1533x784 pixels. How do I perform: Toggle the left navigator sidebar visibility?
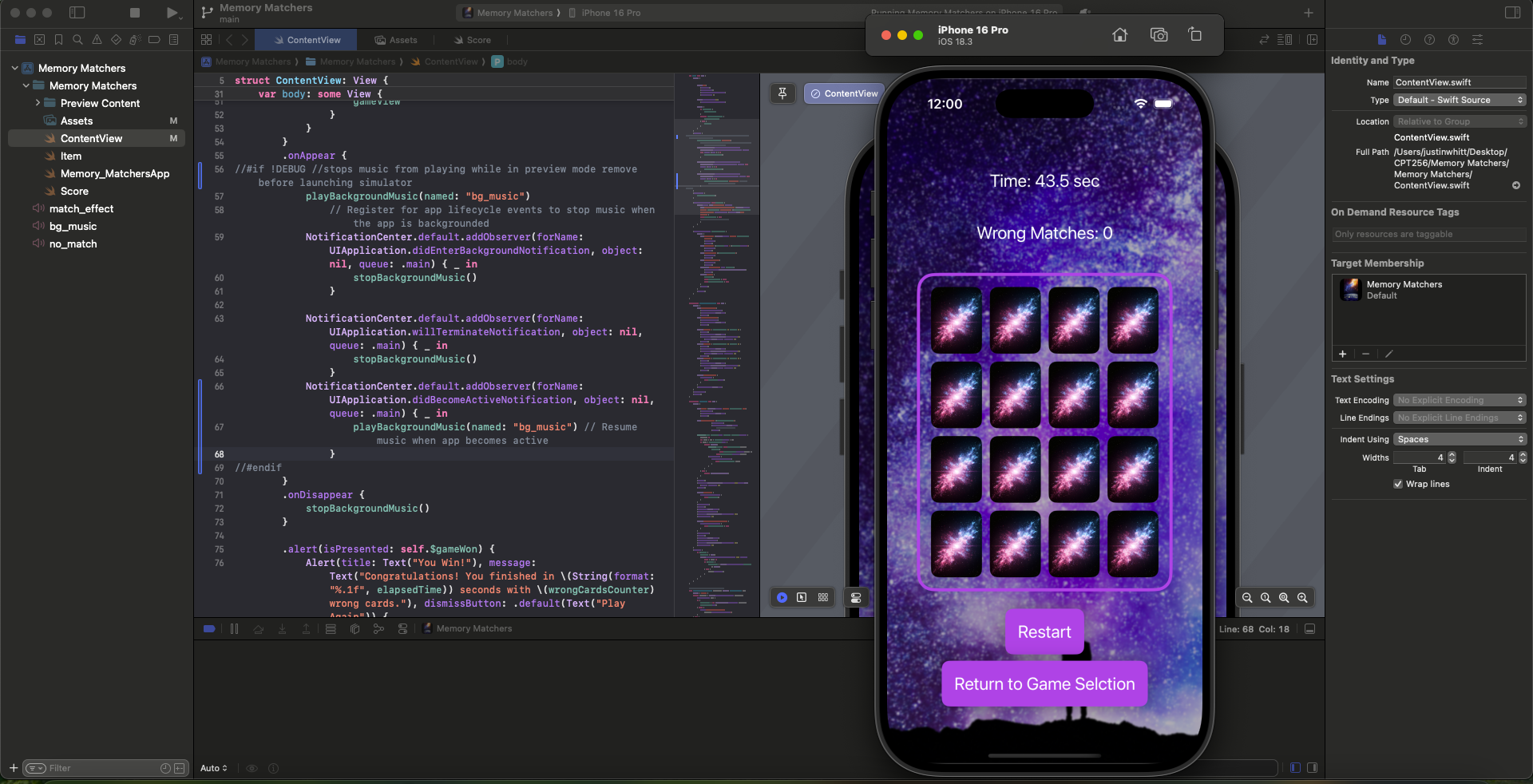point(77,13)
